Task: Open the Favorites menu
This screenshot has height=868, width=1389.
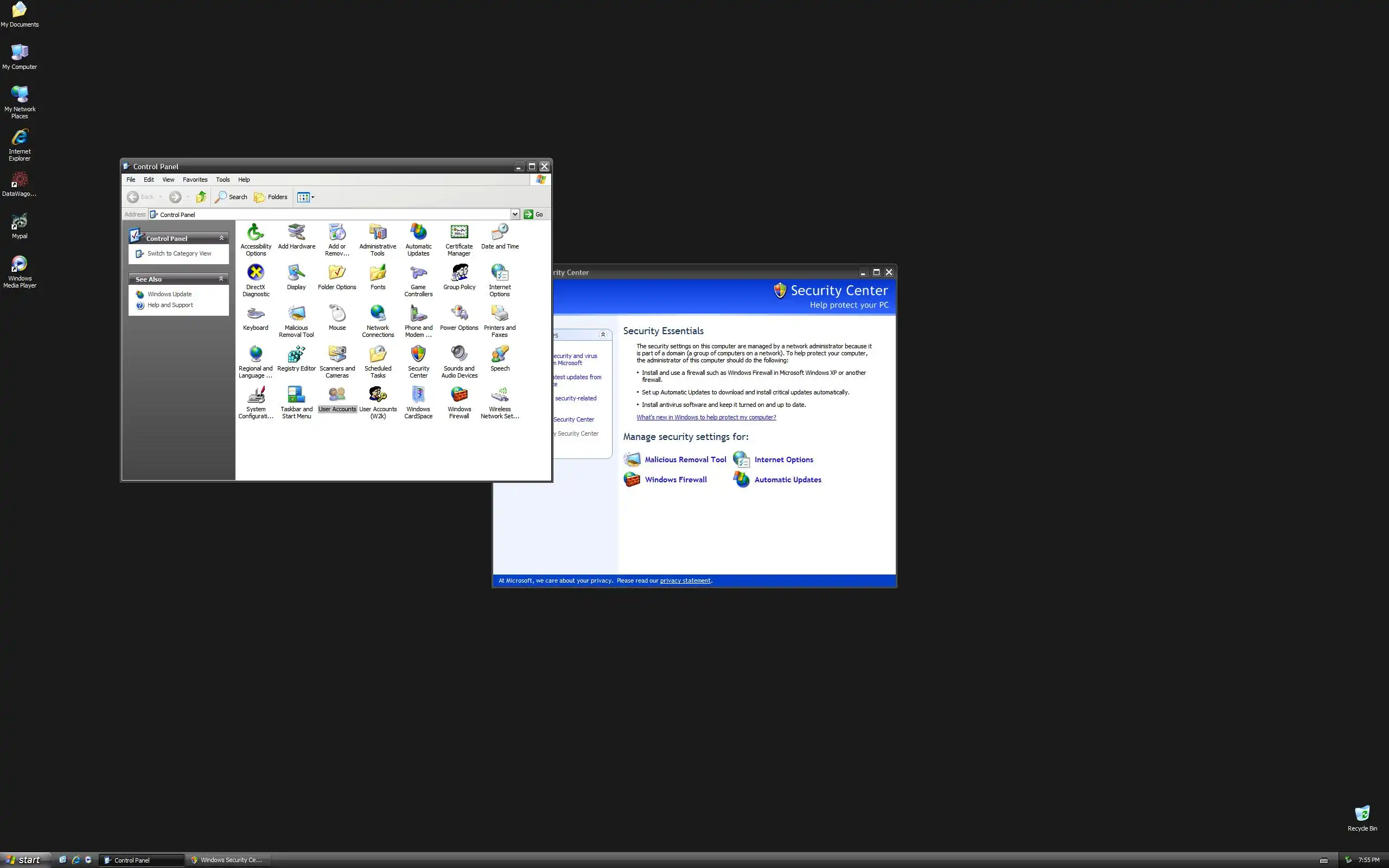Action: (195, 180)
